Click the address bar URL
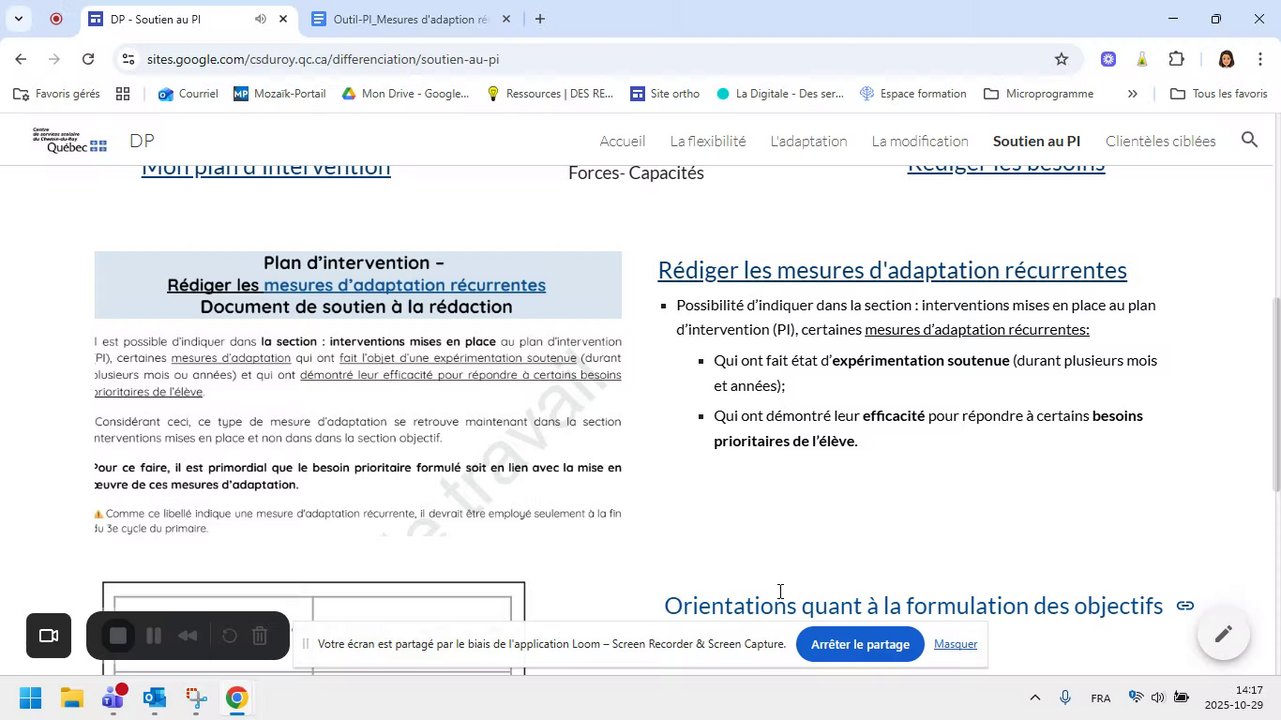The image size is (1281, 720). (323, 59)
